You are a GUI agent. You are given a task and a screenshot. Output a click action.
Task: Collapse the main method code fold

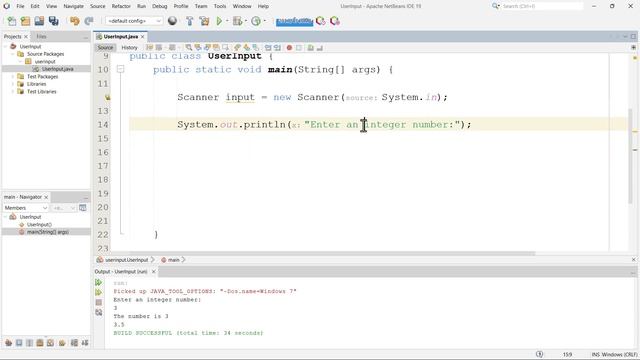[x=120, y=69]
